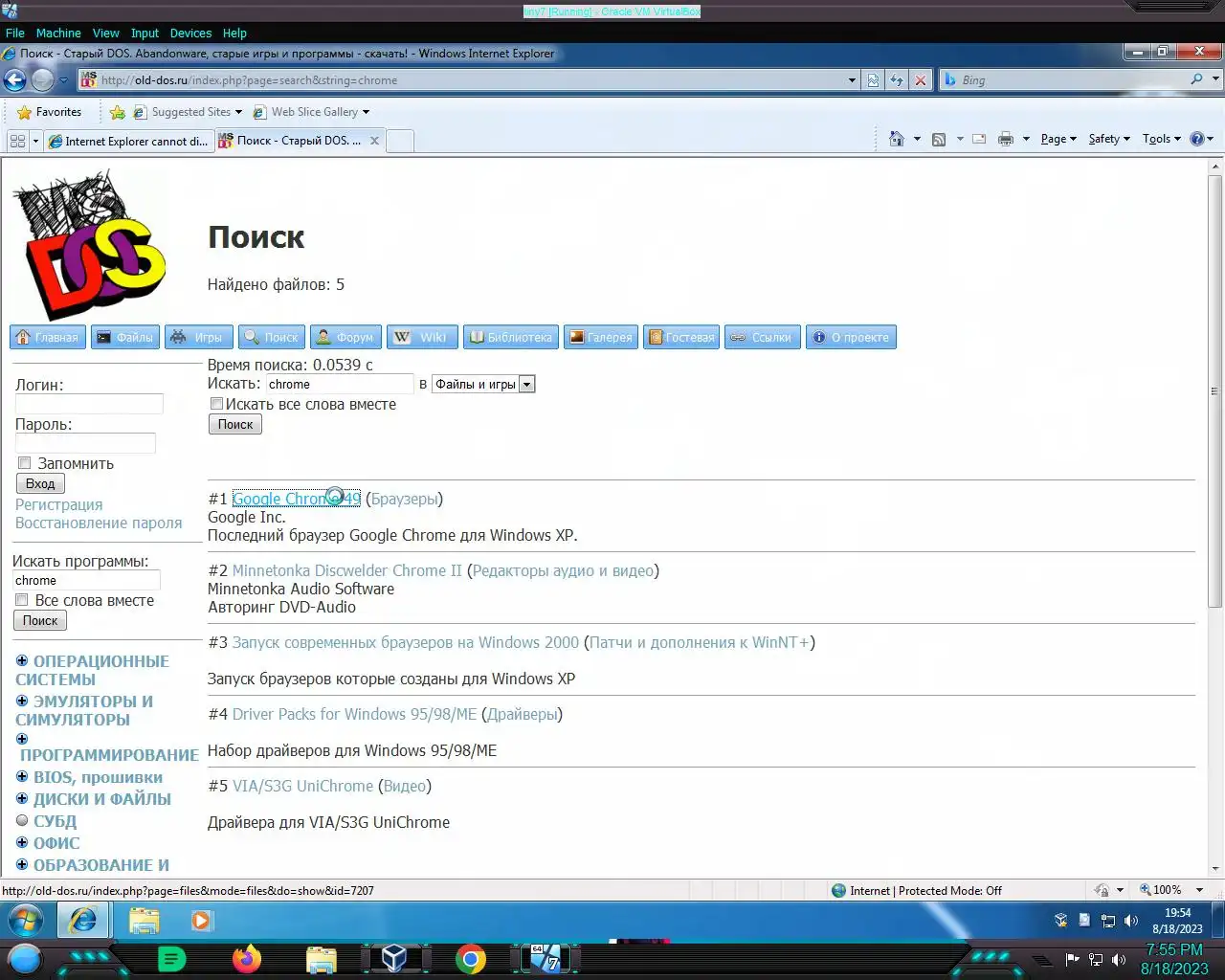Click Искать field containing chrome

[339, 384]
